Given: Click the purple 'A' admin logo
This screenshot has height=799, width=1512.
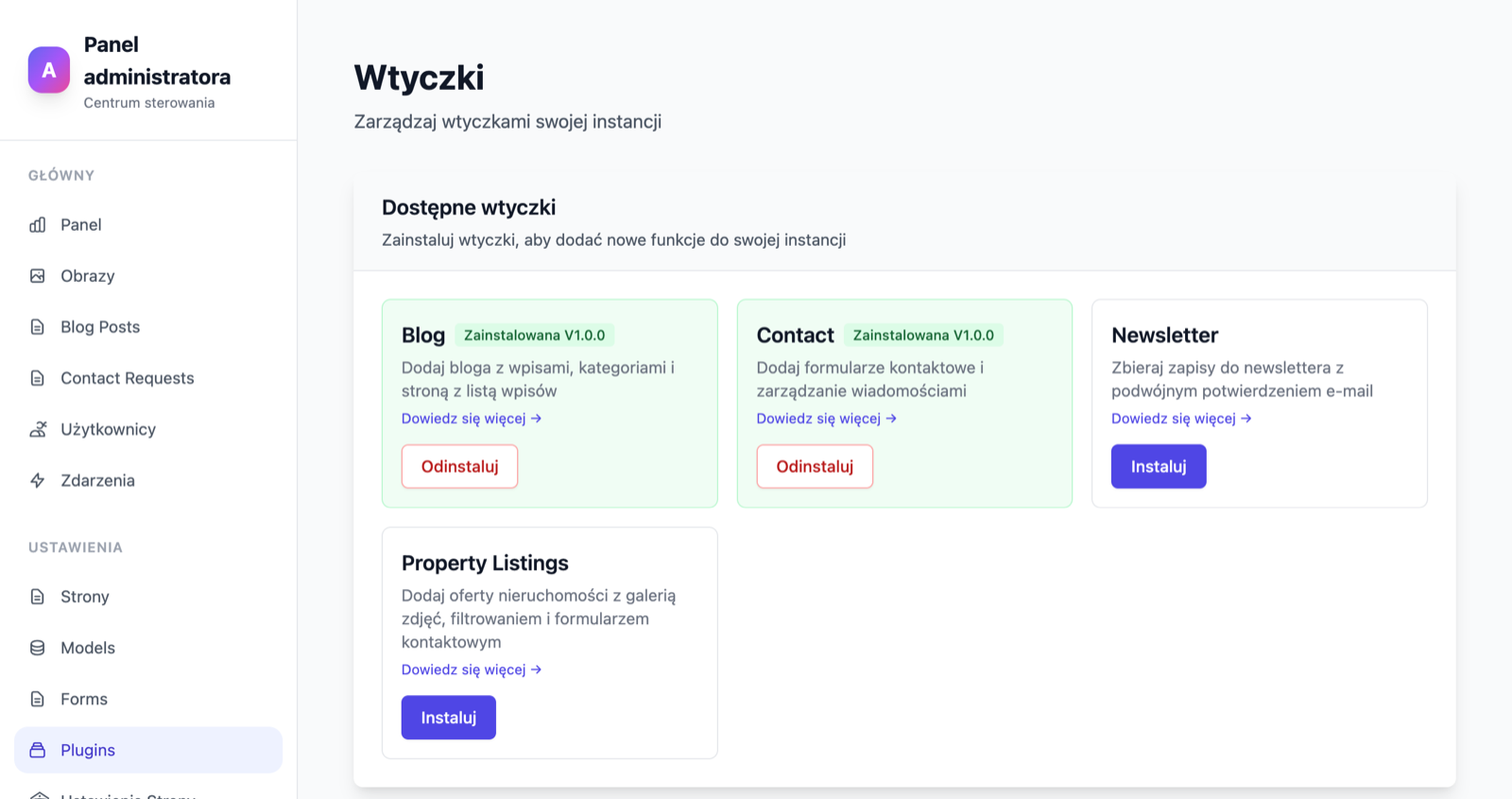Looking at the screenshot, I should click(x=49, y=70).
